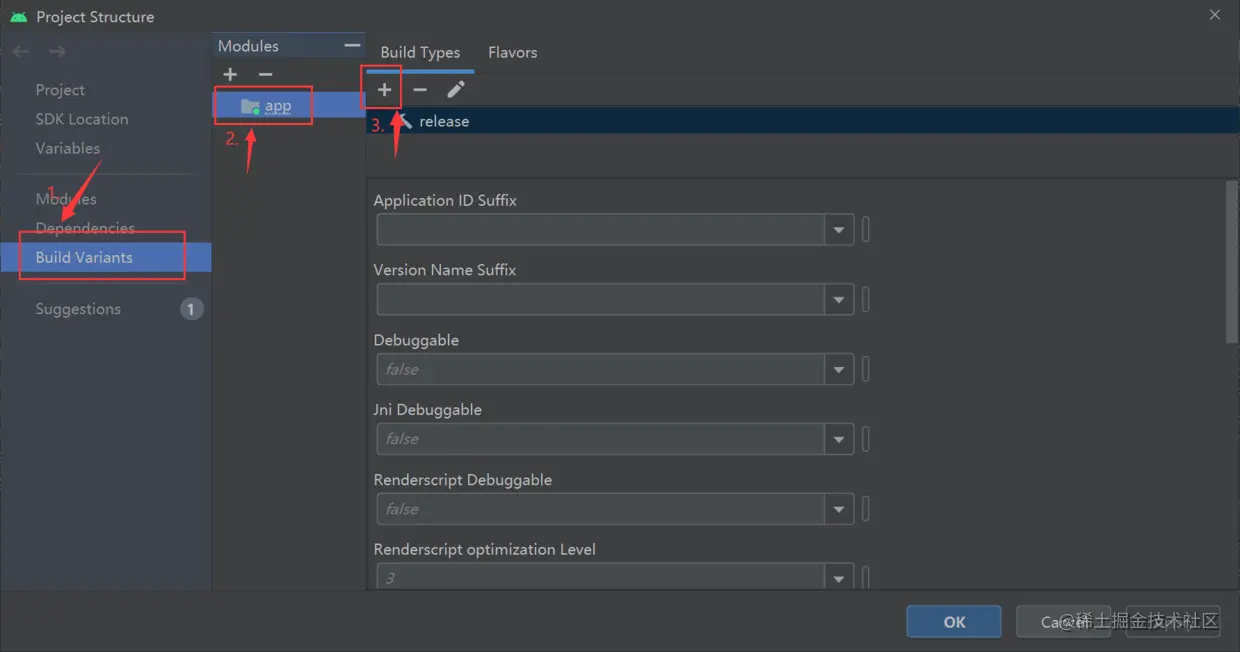The height and width of the screenshot is (652, 1240).
Task: Click the Renderscript optimization Level field
Action: pyautogui.click(x=601, y=577)
